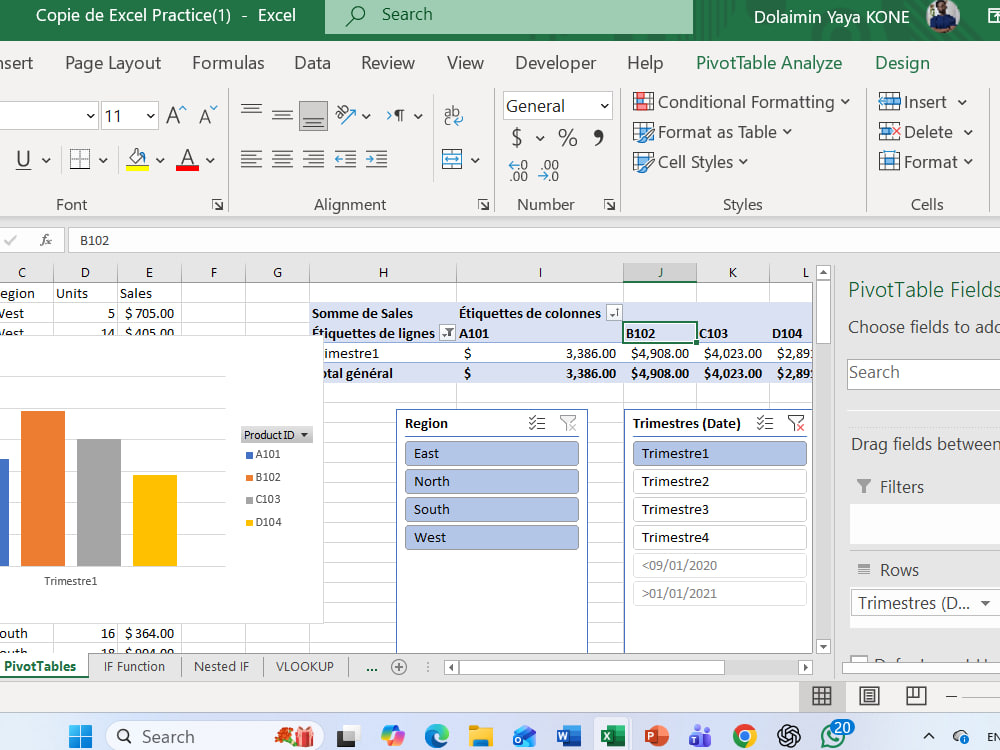Apply percent style
This screenshot has width=1000, height=750.
coord(567,138)
